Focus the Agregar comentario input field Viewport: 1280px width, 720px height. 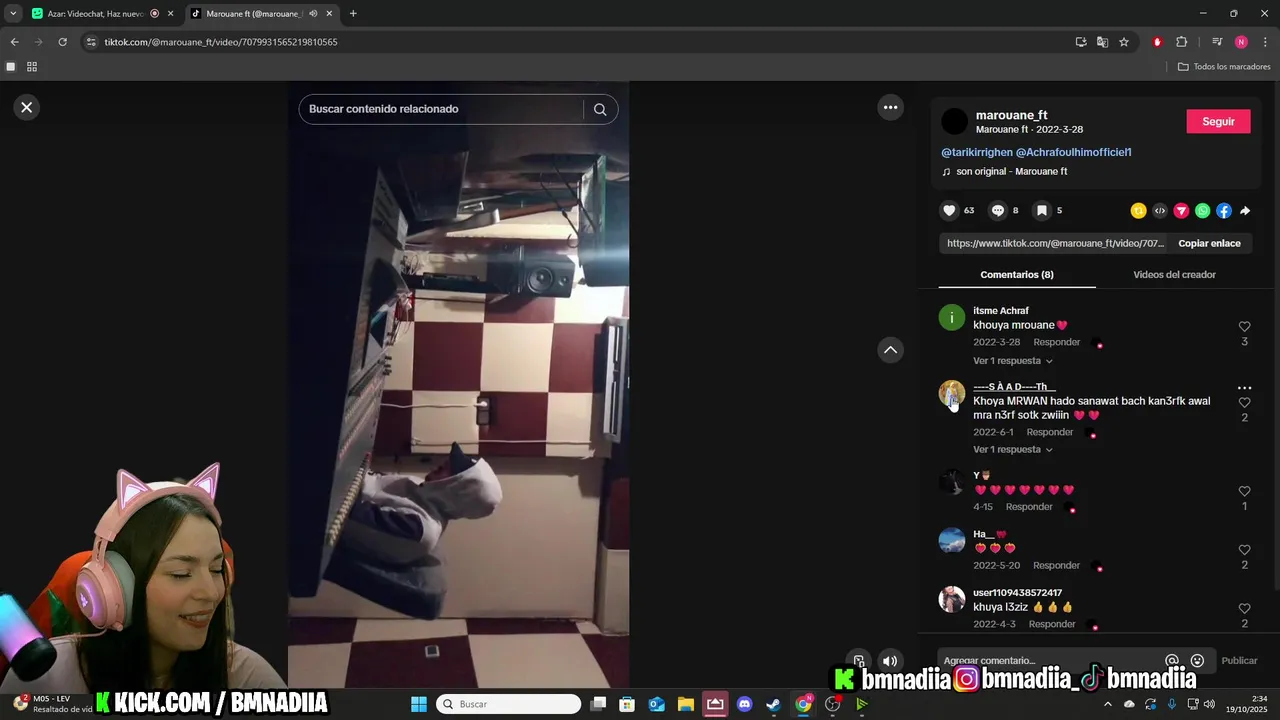[1050, 661]
